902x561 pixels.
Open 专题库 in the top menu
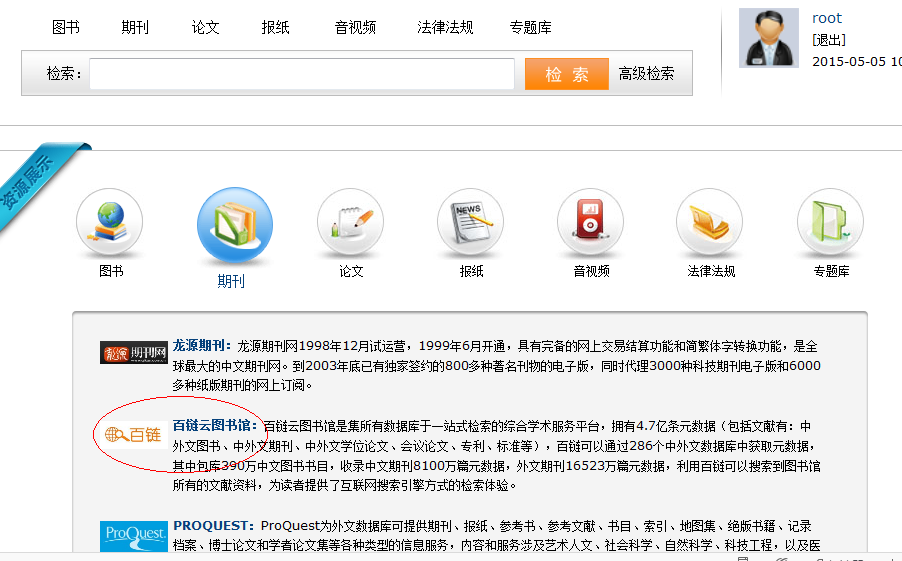point(530,27)
